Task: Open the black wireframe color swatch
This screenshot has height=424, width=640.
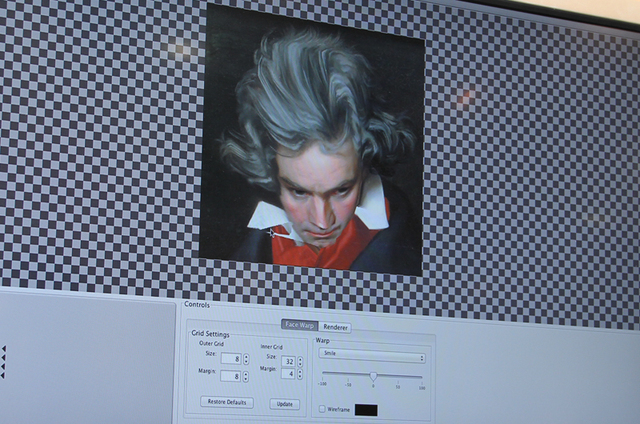Action: [366, 410]
